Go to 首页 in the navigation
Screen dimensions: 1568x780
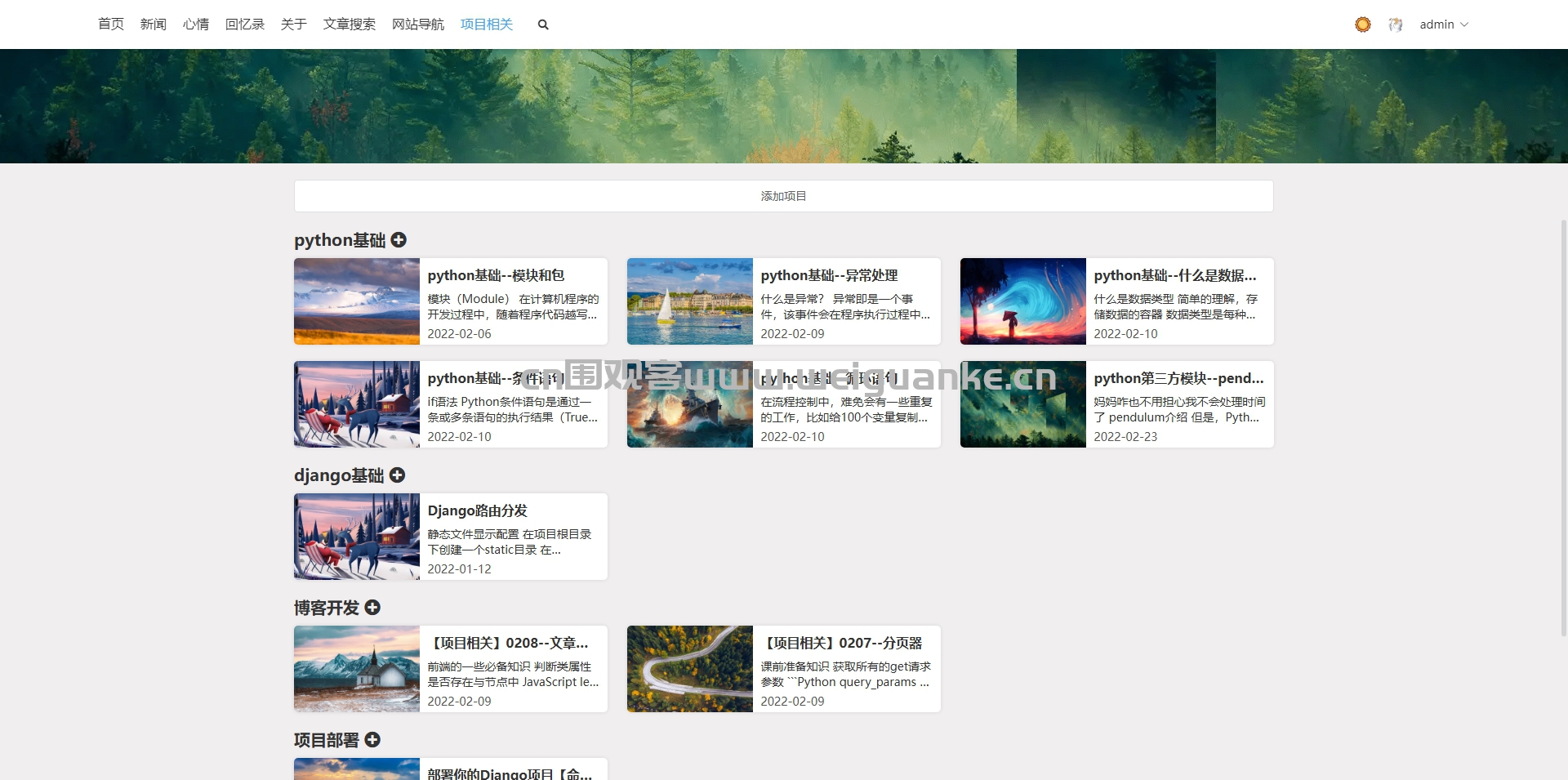(x=111, y=25)
